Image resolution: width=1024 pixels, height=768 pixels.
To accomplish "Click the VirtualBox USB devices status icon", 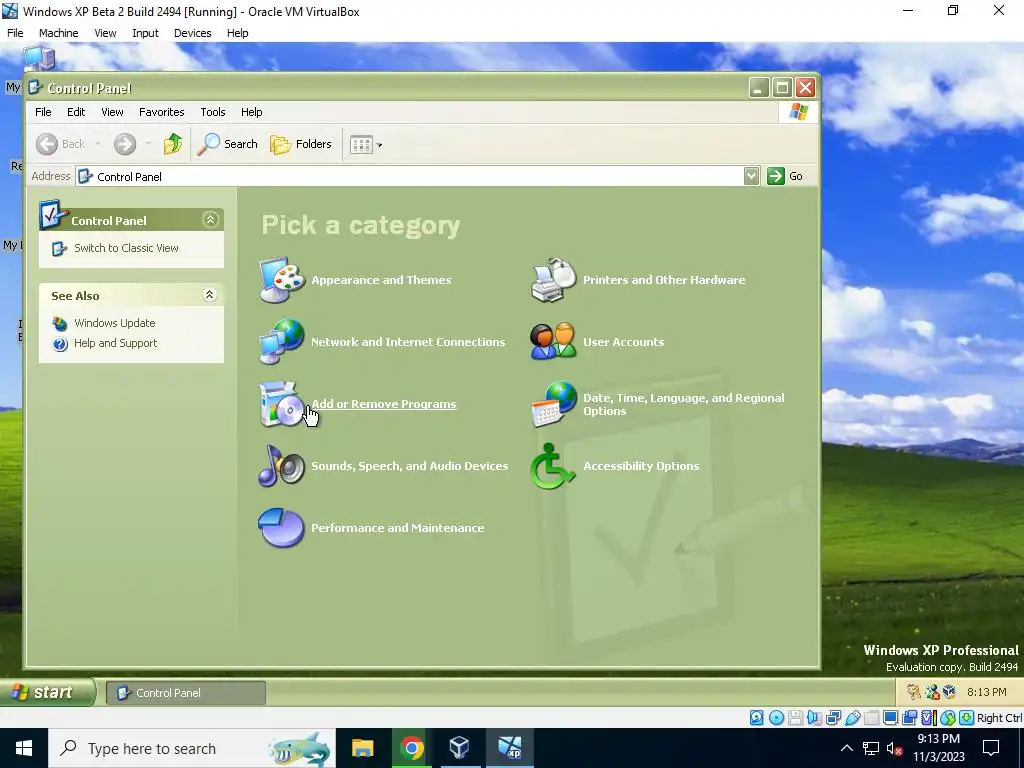I will 852,718.
